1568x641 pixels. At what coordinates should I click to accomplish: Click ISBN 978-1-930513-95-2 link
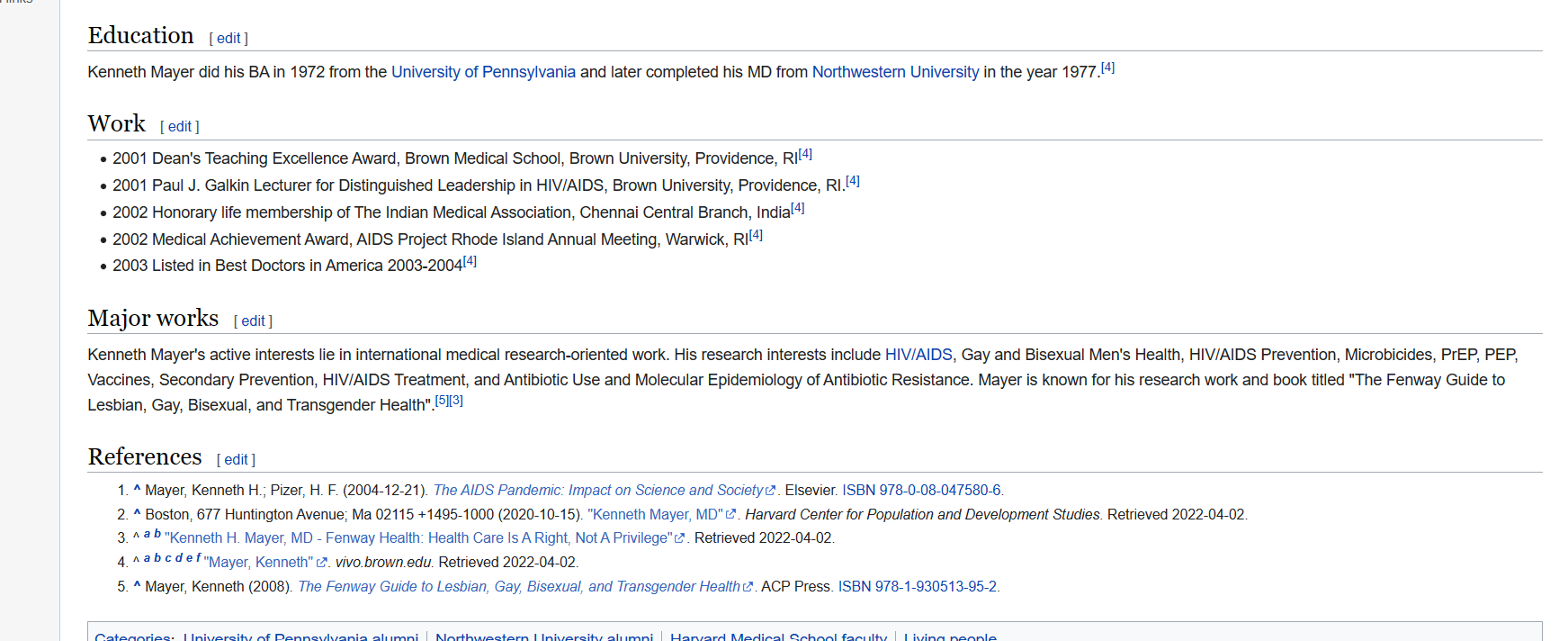pos(918,587)
